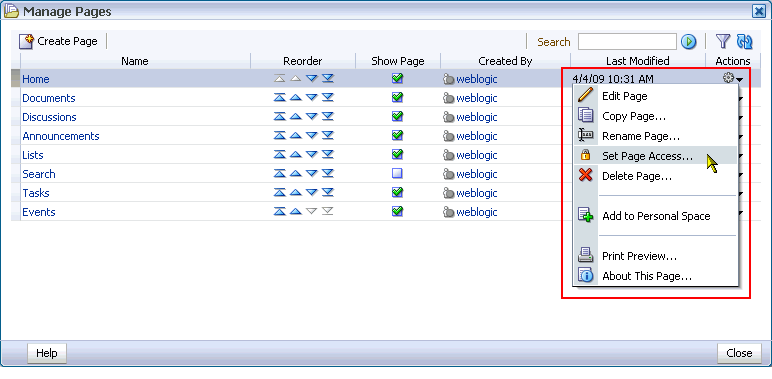Viewport: 772px width, 379px height.
Task: Click weblogic creator in Events row
Action: point(477,212)
